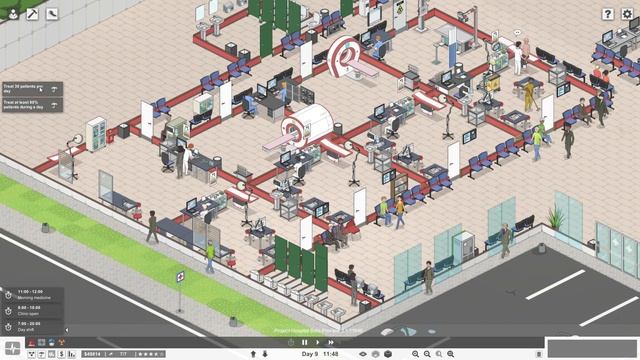Open the dollar sign finances panel

pos(61,354)
